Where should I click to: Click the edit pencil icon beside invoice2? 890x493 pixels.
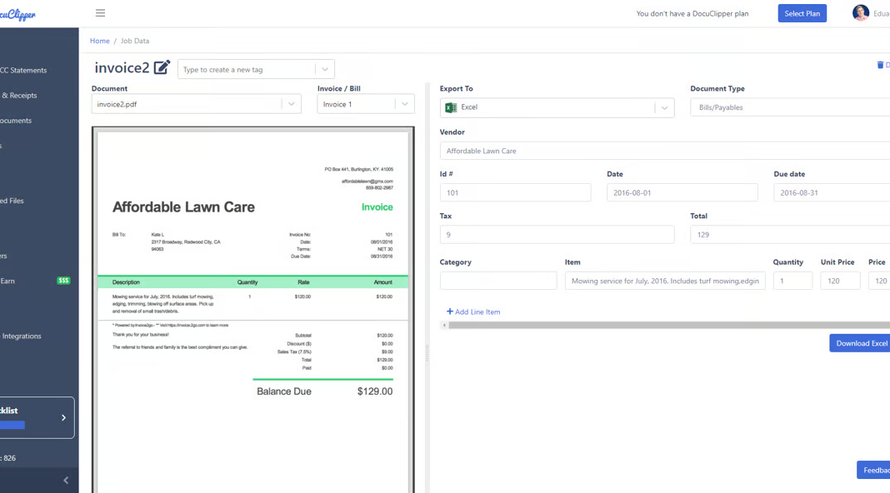coord(161,68)
